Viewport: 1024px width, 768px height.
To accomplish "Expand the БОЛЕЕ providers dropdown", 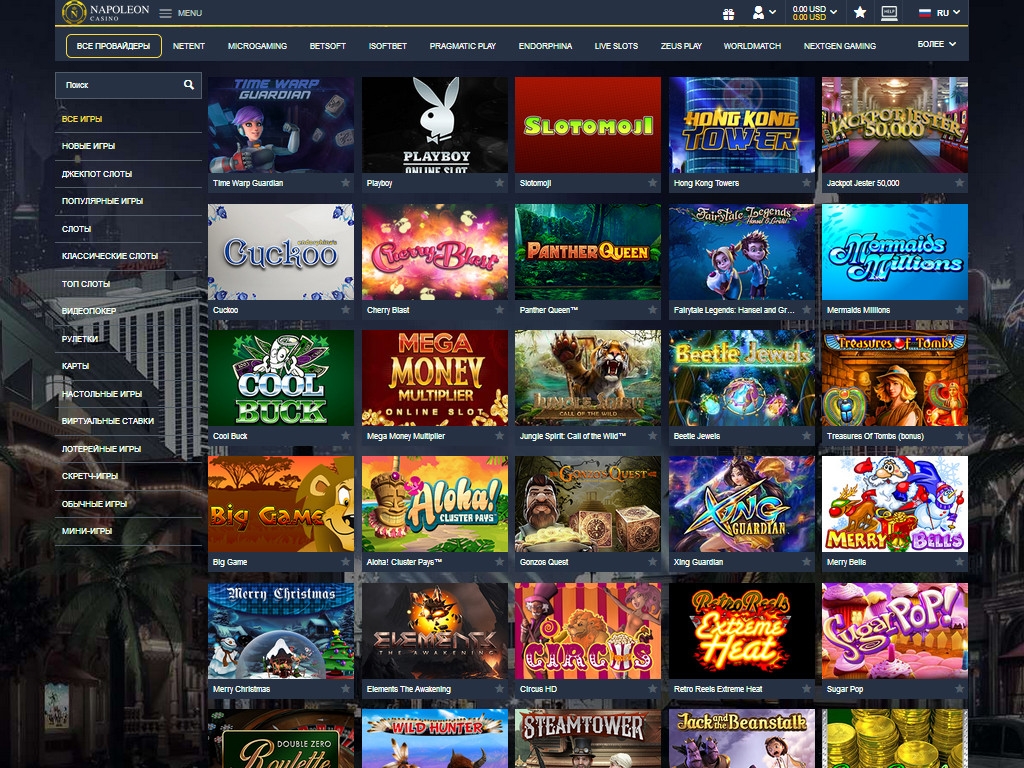I will point(937,45).
